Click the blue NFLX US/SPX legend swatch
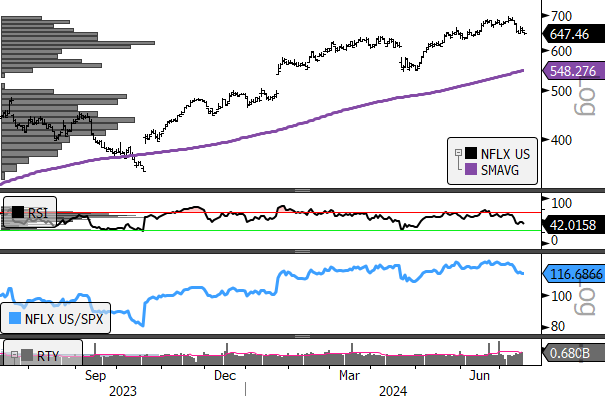 click(15, 318)
